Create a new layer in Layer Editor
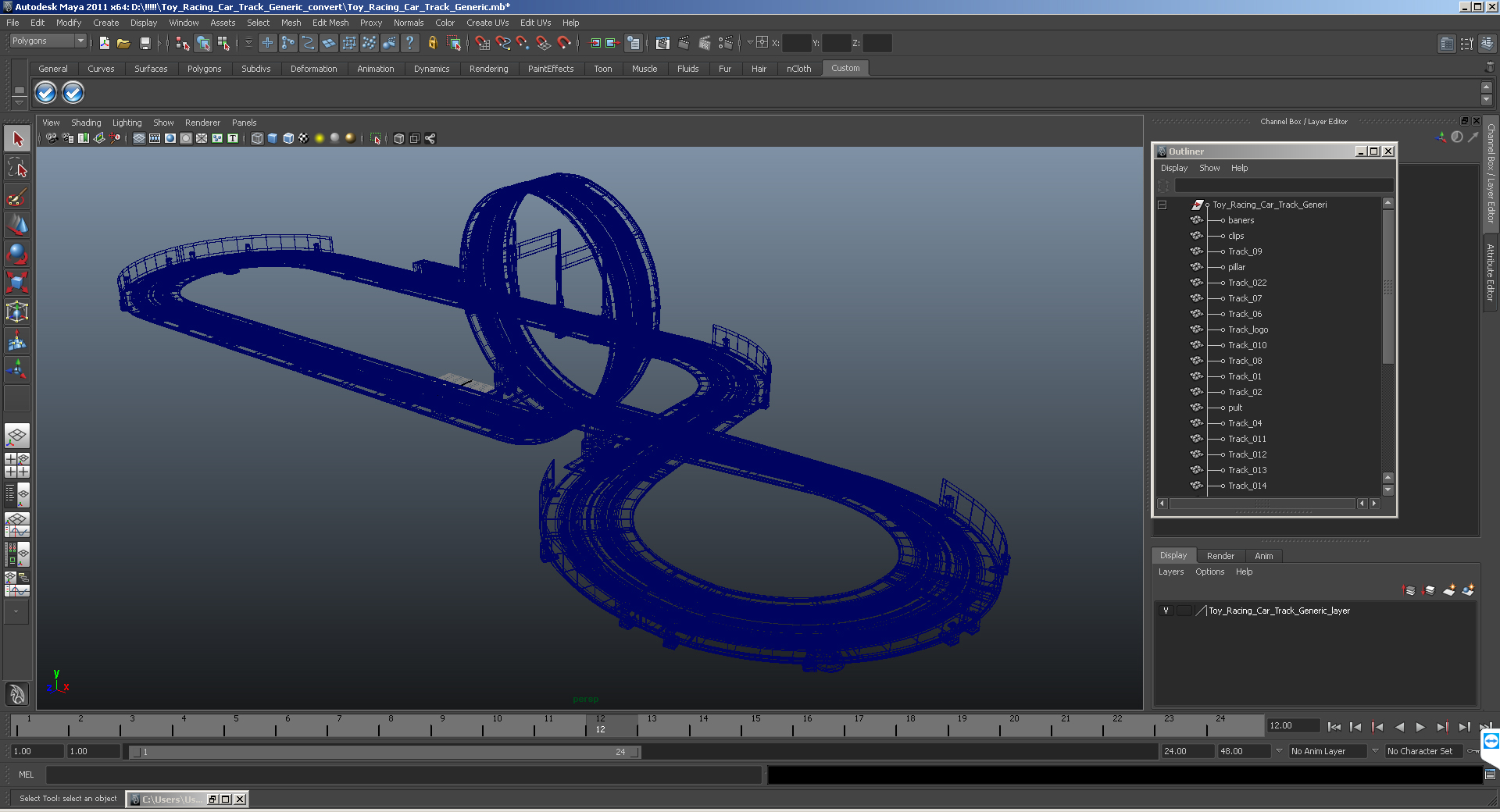 point(1449,590)
